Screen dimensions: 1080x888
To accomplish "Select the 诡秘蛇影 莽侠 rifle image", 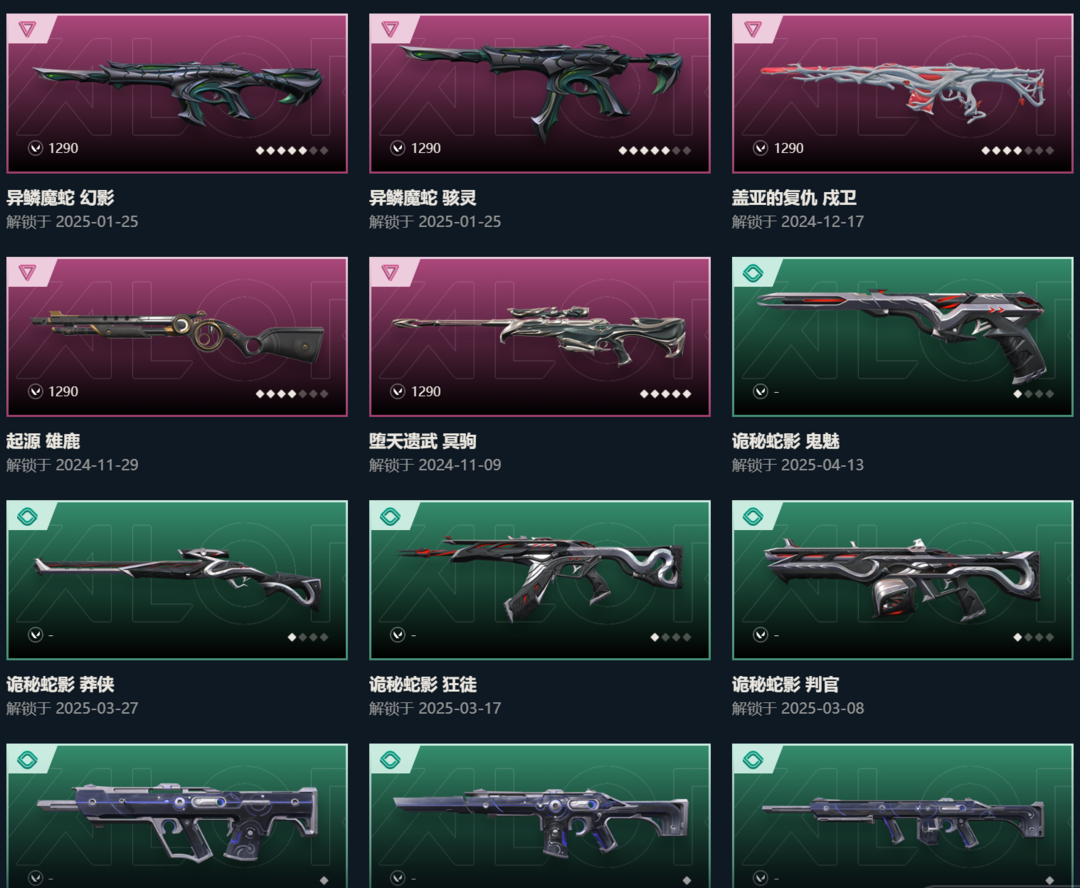I will click(x=178, y=577).
